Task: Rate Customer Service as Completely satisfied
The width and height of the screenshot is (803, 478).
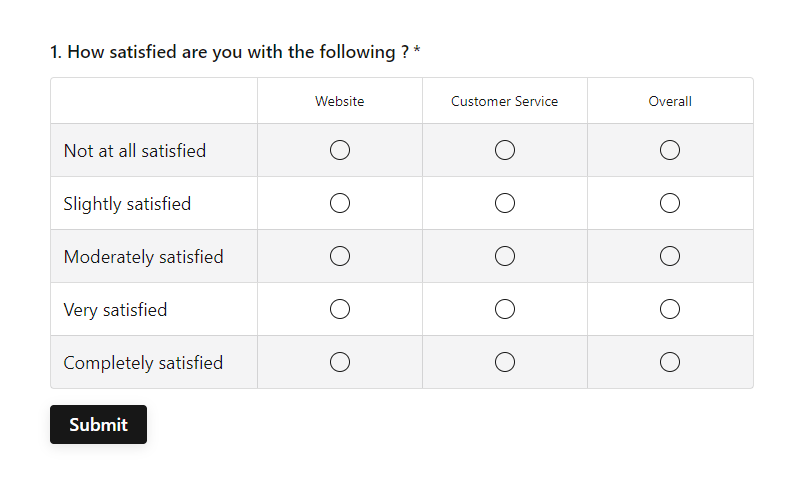Action: click(x=505, y=362)
